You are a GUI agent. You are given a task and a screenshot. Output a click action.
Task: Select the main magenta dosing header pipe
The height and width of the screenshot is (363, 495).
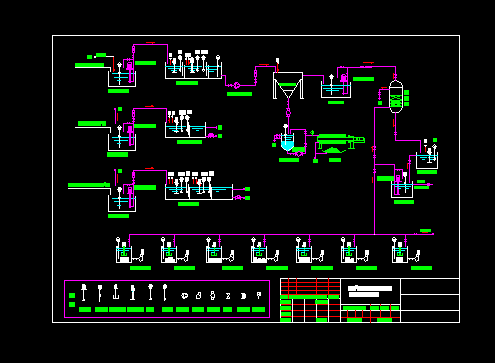(x=281, y=234)
